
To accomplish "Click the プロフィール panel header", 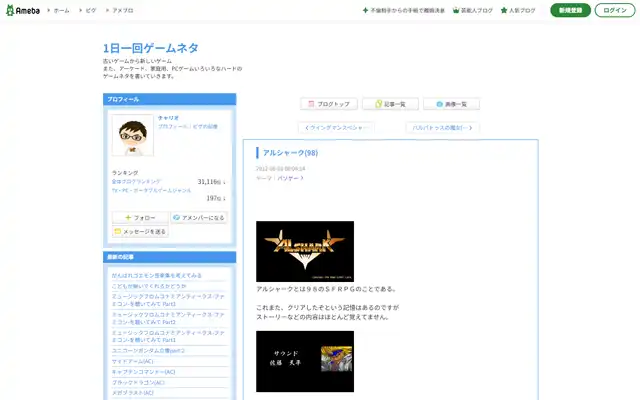I will (169, 99).
